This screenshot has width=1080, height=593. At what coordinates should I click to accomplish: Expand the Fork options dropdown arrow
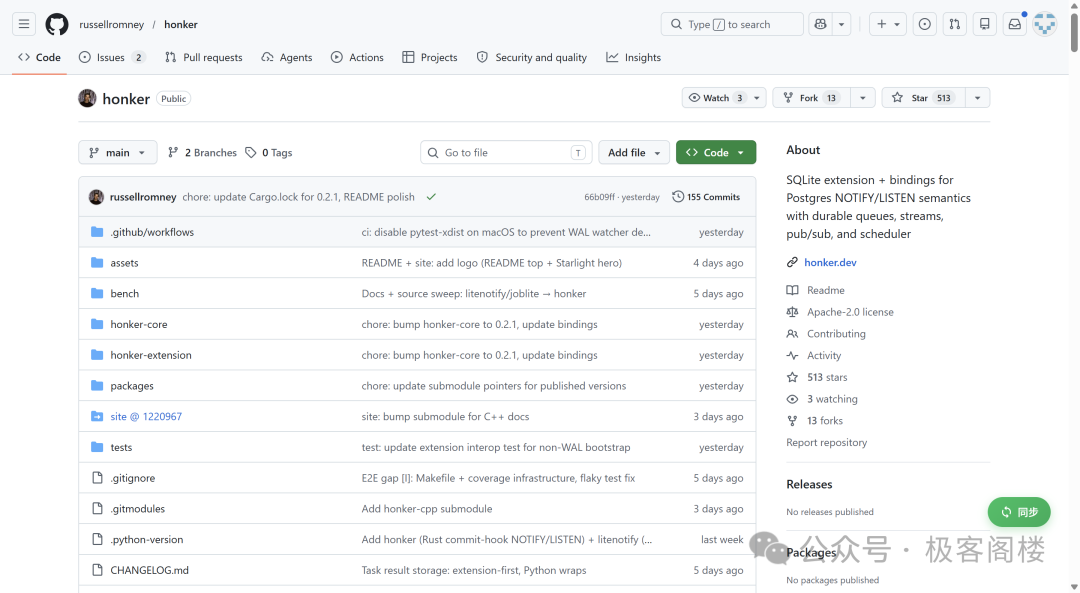[862, 98]
